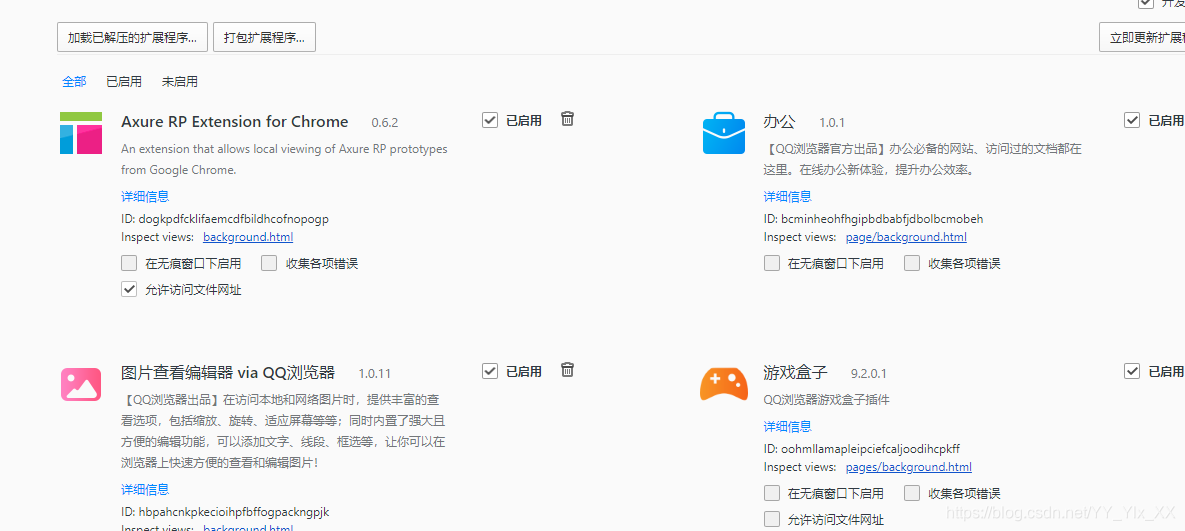
Task: Click the Axure RP Extension for Chrome title
Action: point(234,122)
